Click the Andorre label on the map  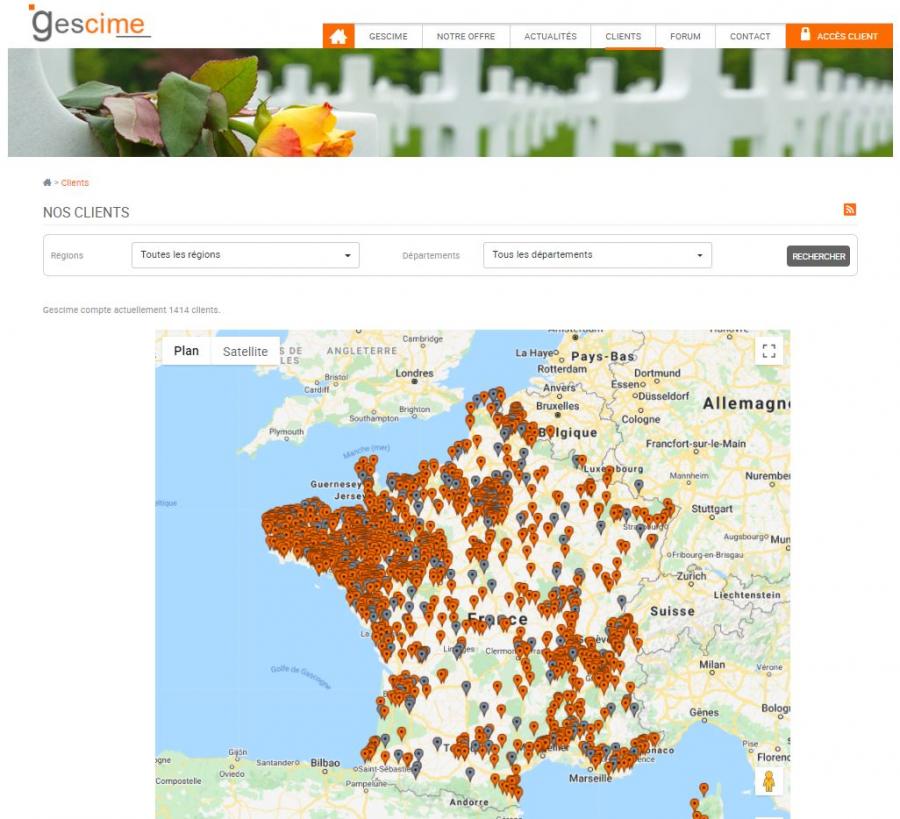pos(469,802)
